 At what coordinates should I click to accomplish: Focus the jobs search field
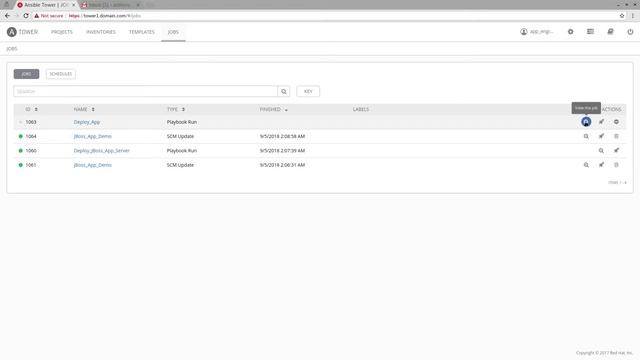145,91
